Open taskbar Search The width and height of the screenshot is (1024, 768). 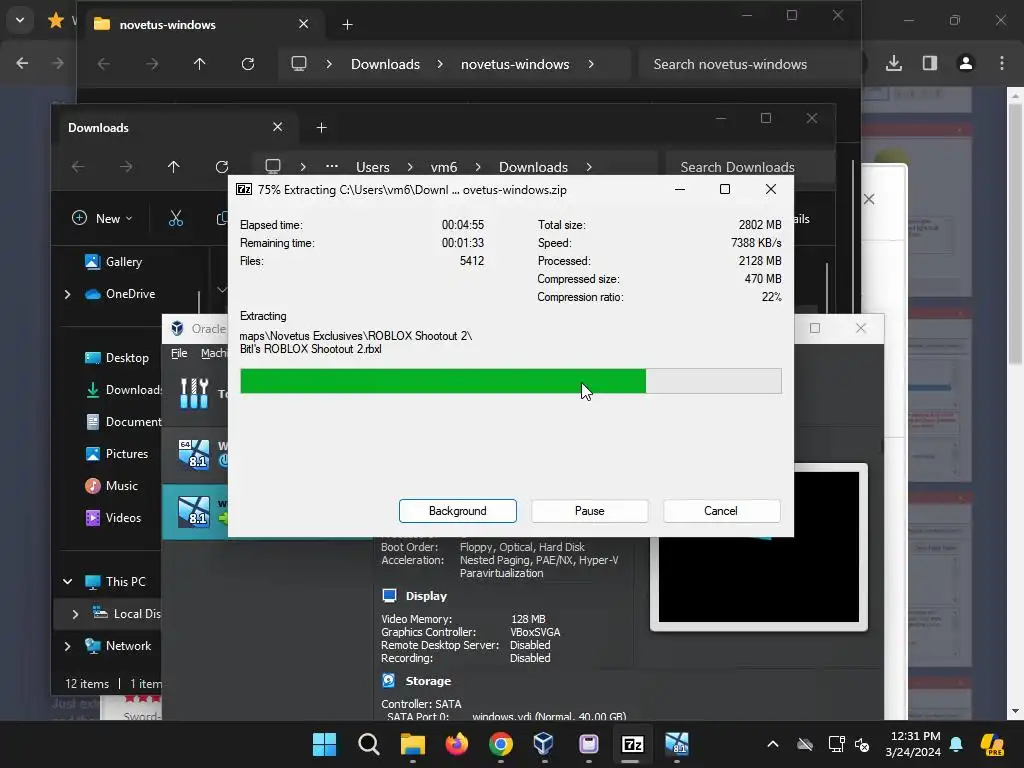coord(368,744)
